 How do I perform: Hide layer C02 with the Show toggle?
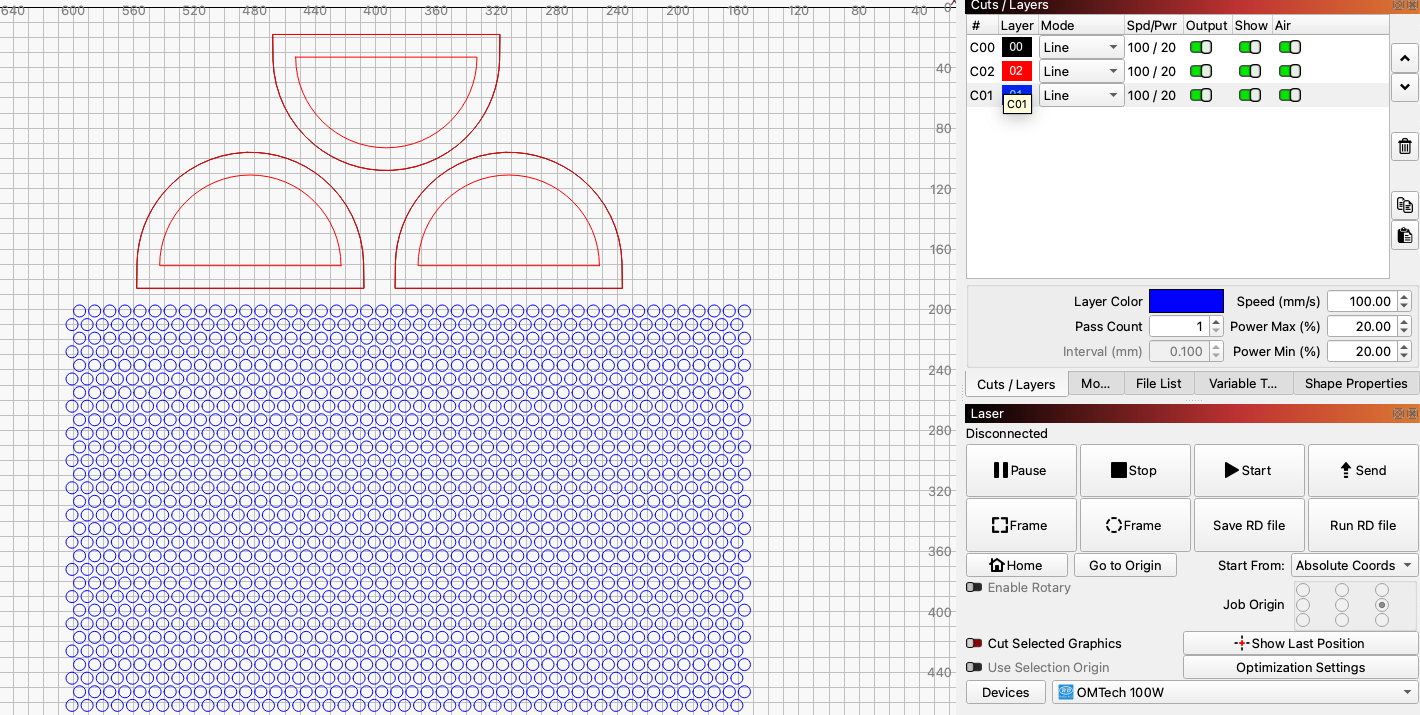[x=1250, y=71]
